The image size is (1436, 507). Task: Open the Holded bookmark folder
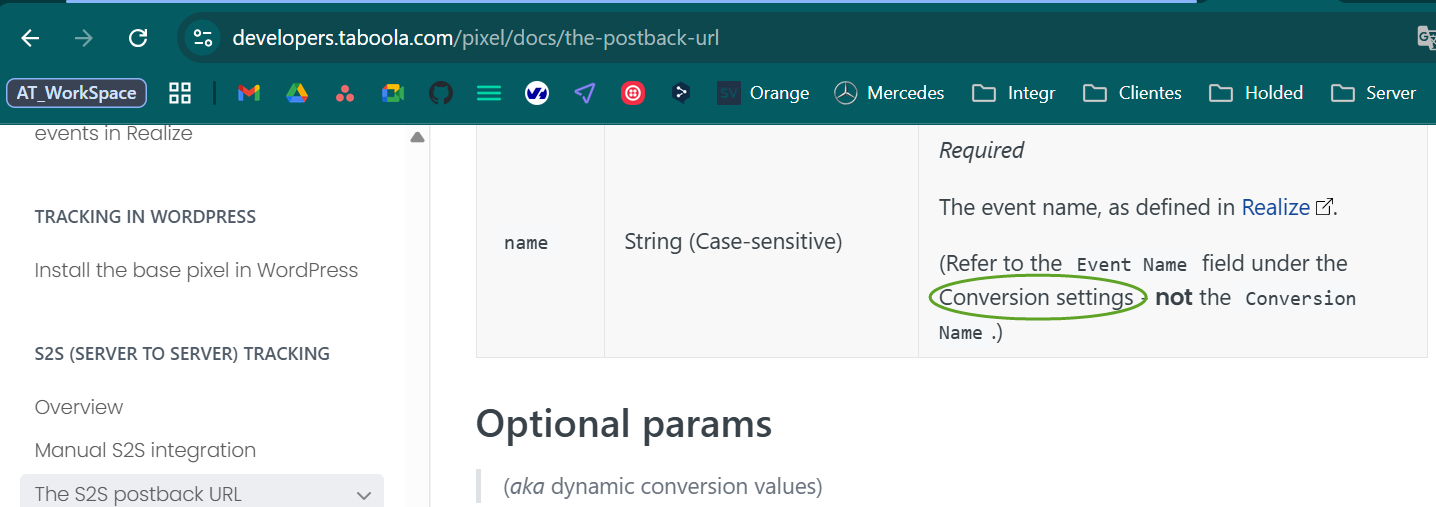click(1256, 93)
